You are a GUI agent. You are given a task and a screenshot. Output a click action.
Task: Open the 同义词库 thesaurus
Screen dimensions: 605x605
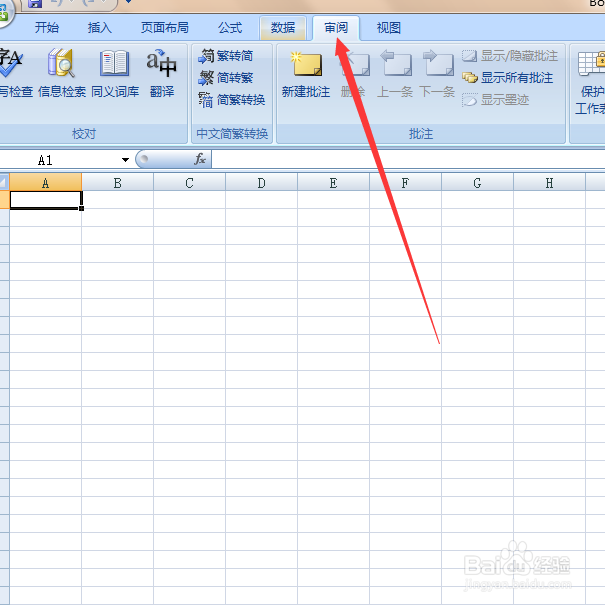(x=115, y=73)
